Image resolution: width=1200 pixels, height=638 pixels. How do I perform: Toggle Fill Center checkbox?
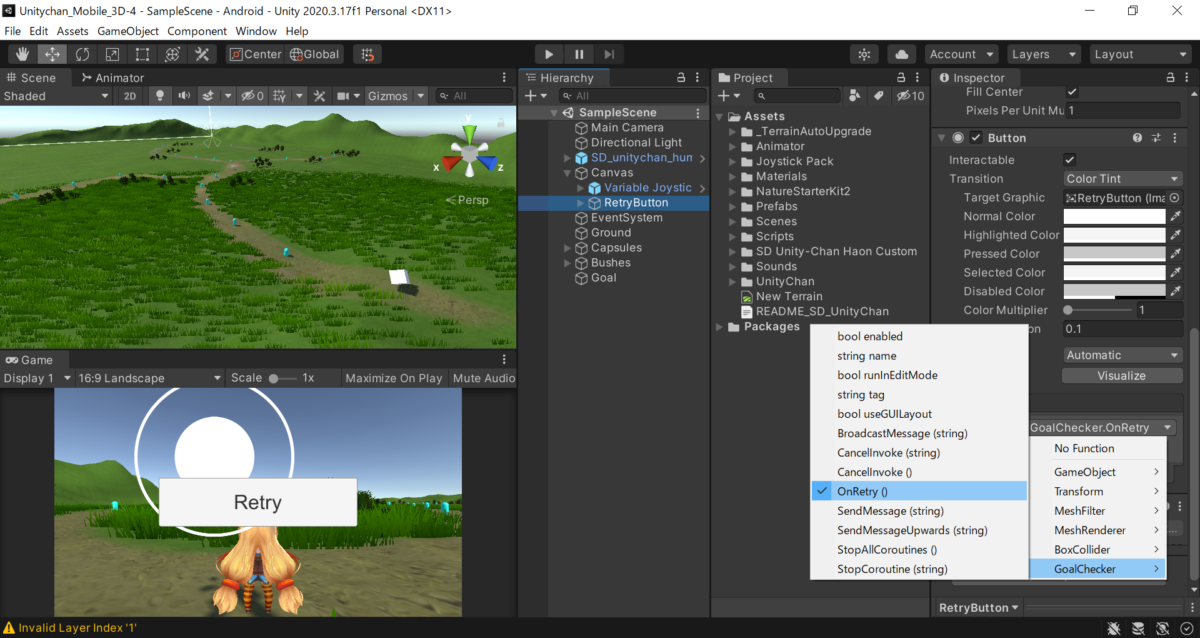(x=1072, y=92)
